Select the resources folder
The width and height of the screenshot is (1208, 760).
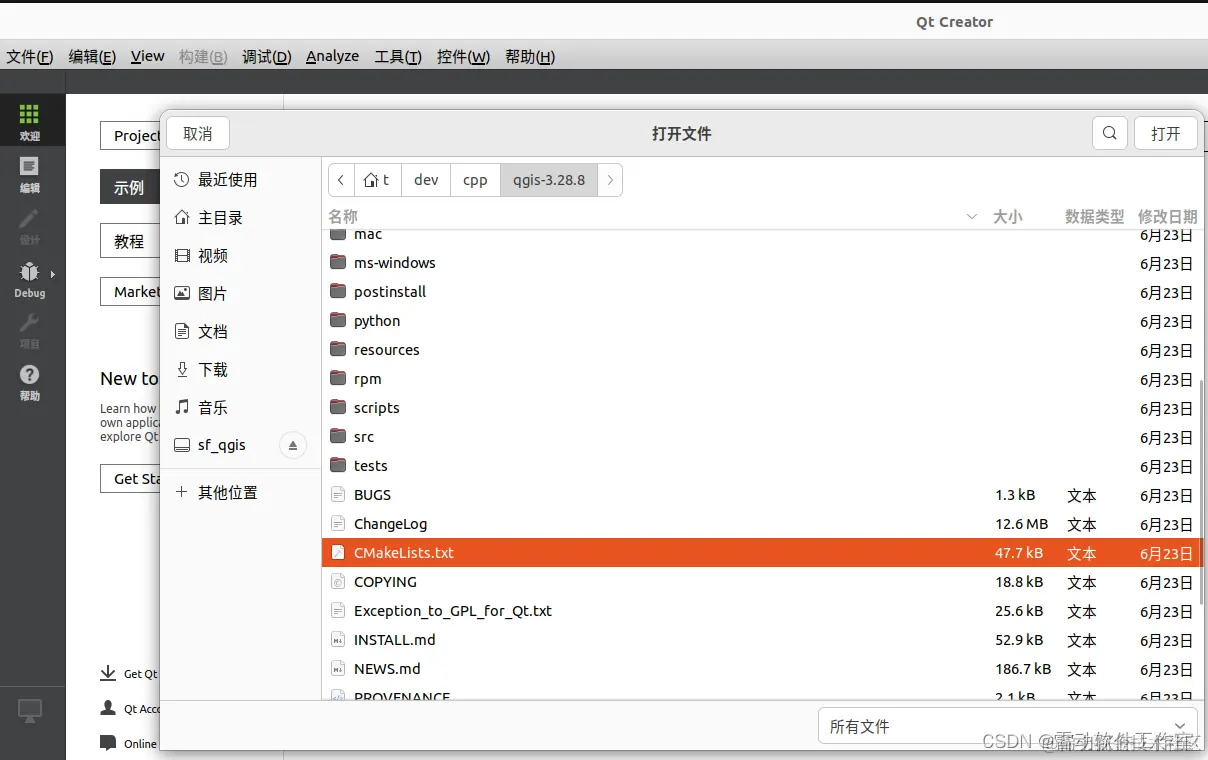(762, 350)
